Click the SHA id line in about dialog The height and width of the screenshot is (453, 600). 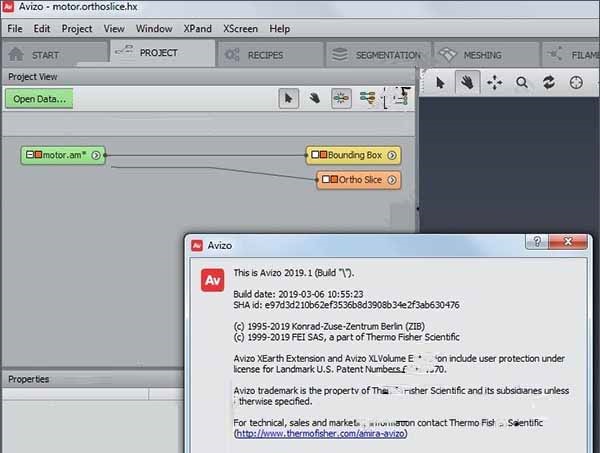346,305
